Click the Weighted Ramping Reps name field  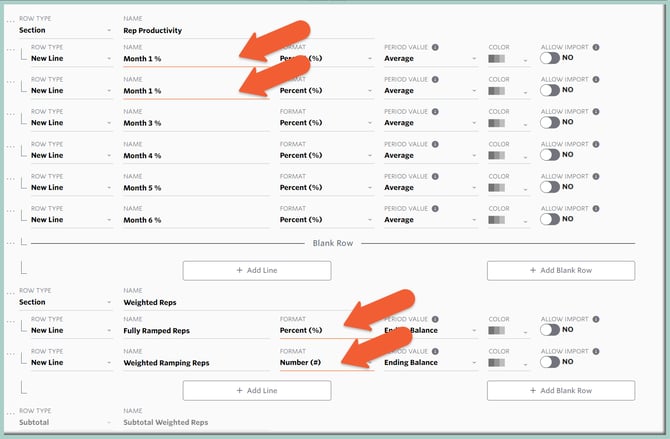195,363
